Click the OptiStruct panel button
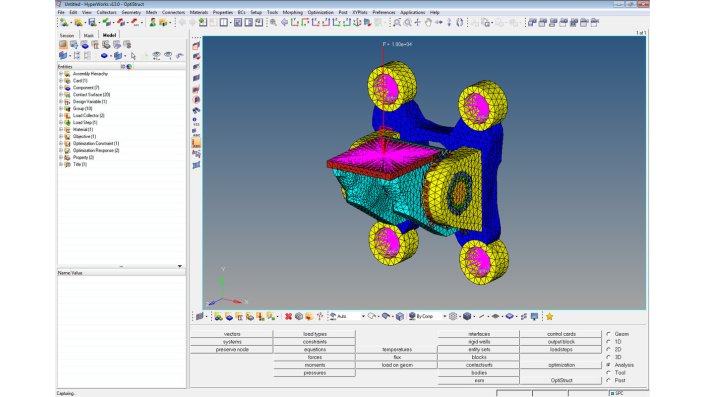Screen dimensions: 705x397 (x=561, y=380)
